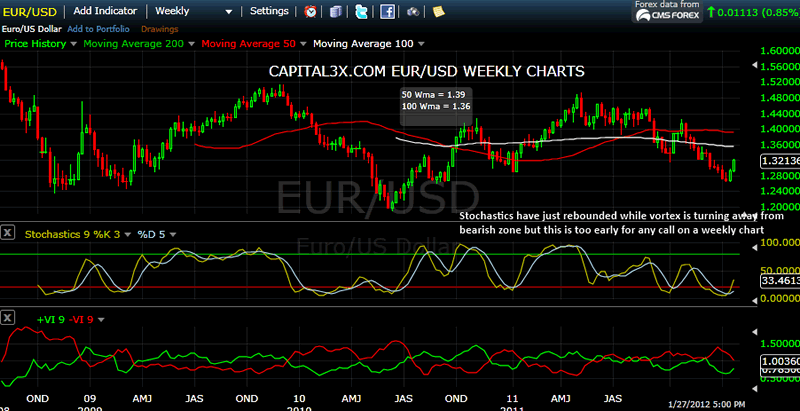Click the 1.32136 current price tag

point(780,162)
